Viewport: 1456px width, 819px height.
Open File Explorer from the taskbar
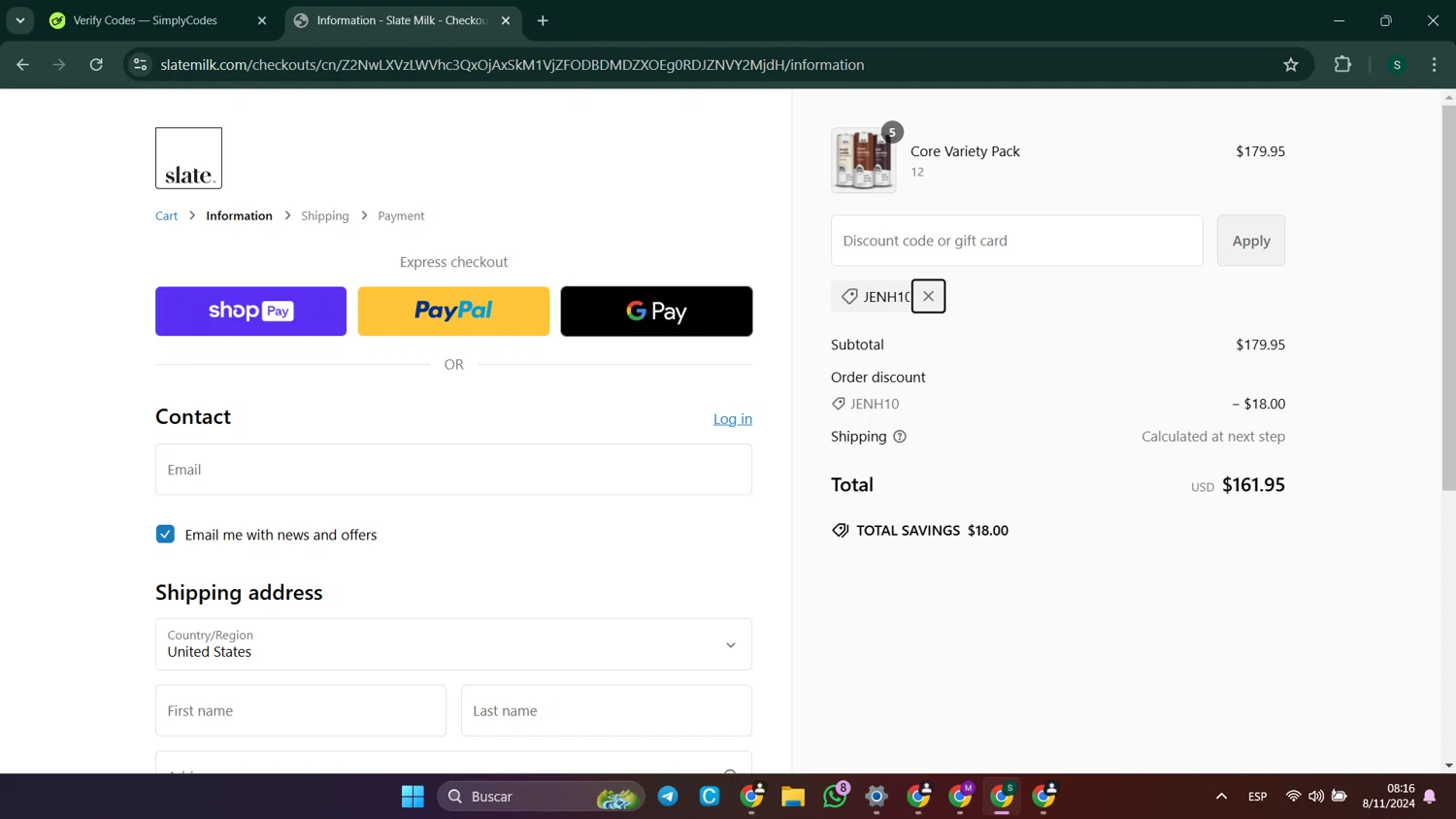[793, 797]
